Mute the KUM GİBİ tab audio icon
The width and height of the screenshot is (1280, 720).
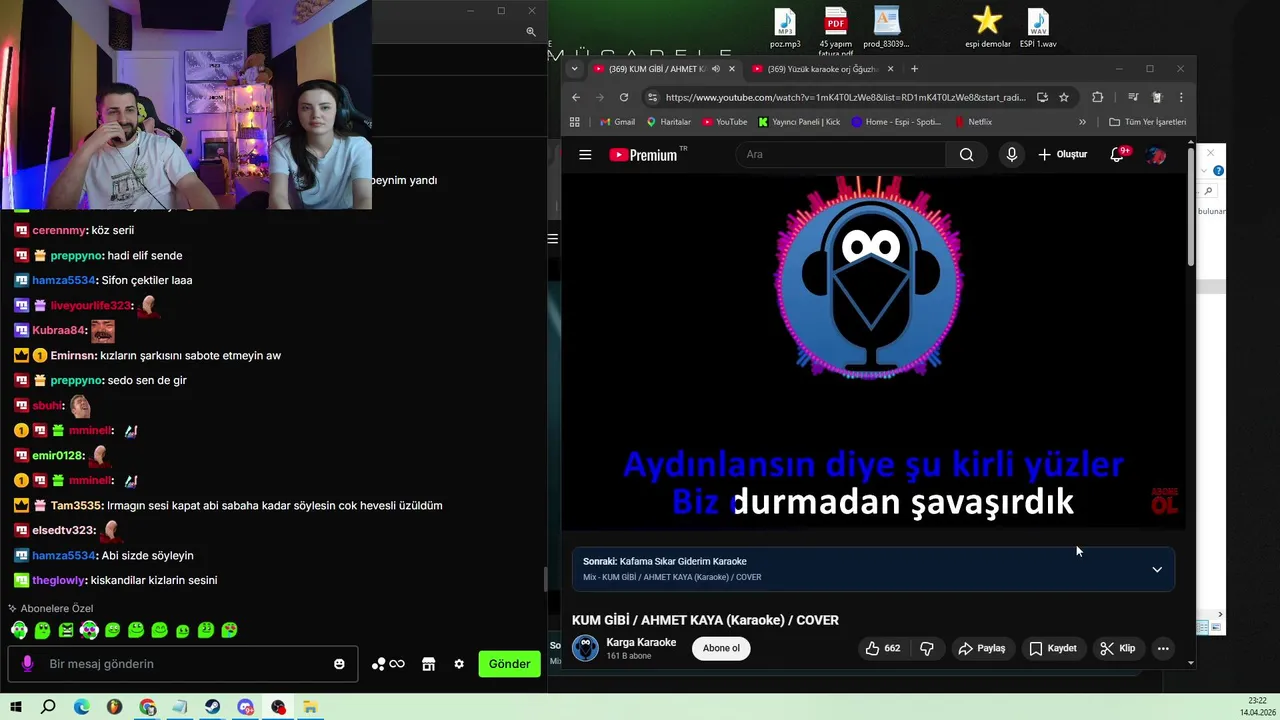click(x=716, y=69)
